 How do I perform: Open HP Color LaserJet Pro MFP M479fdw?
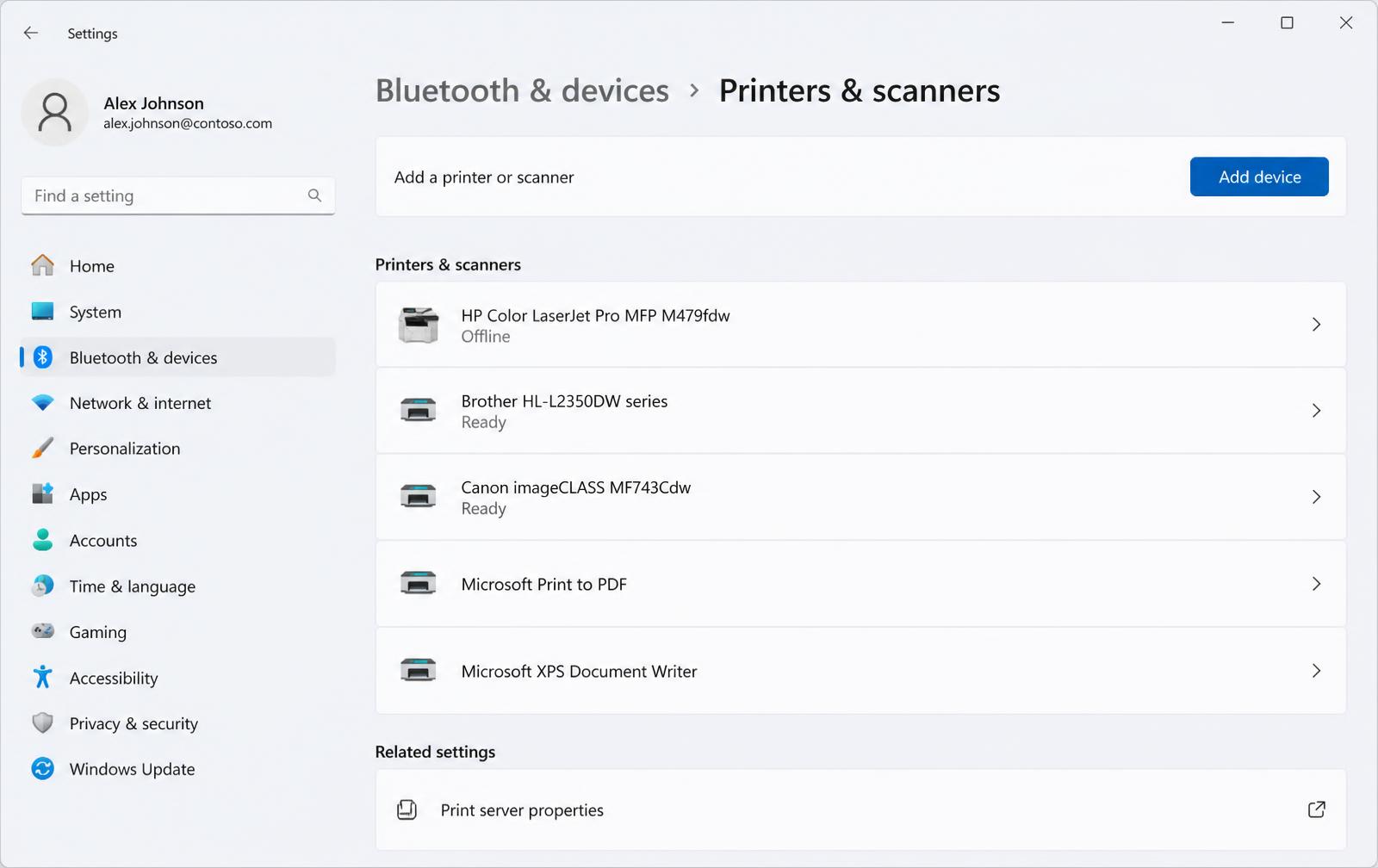(860, 325)
